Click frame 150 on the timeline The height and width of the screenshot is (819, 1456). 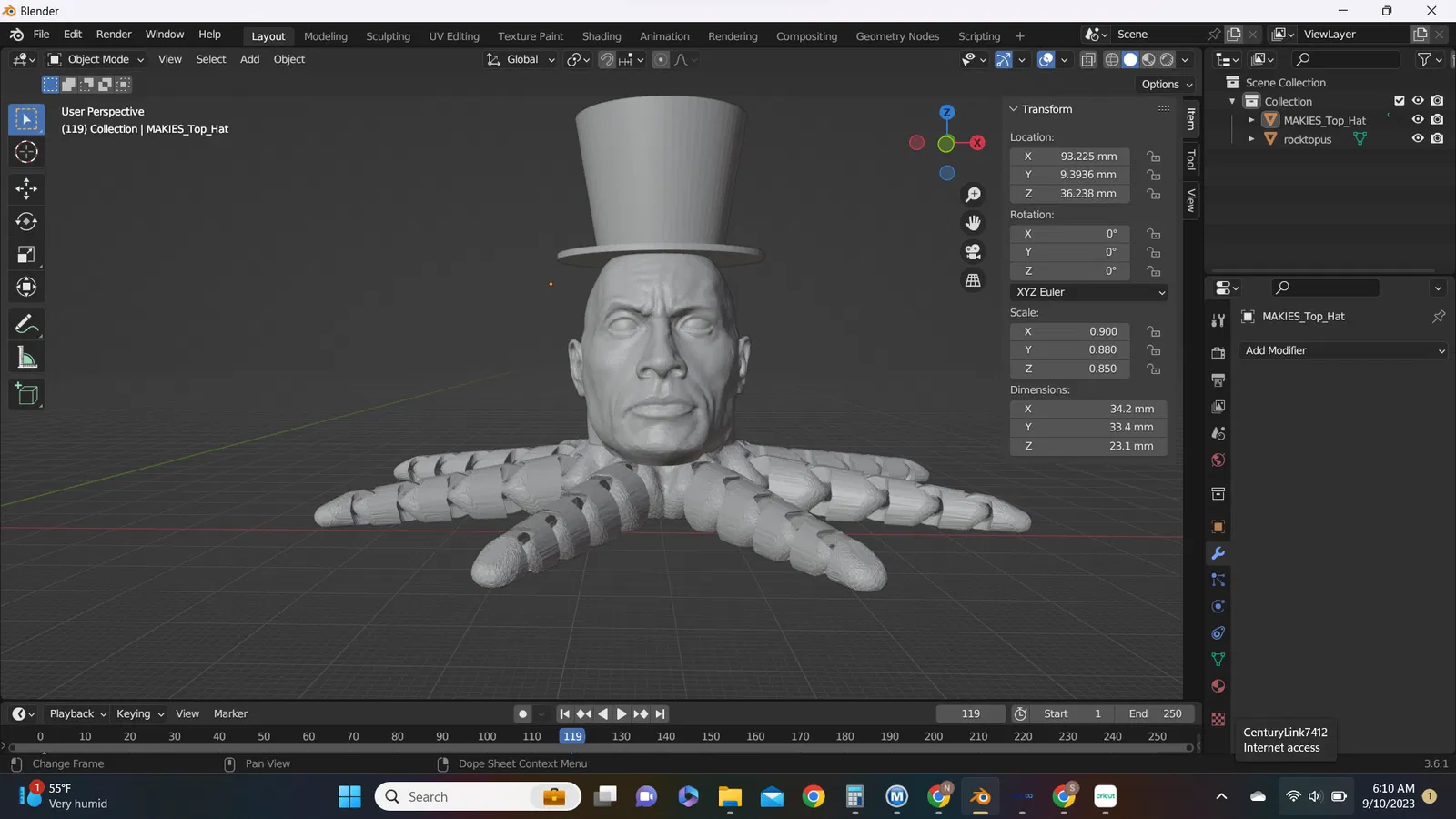click(x=711, y=737)
